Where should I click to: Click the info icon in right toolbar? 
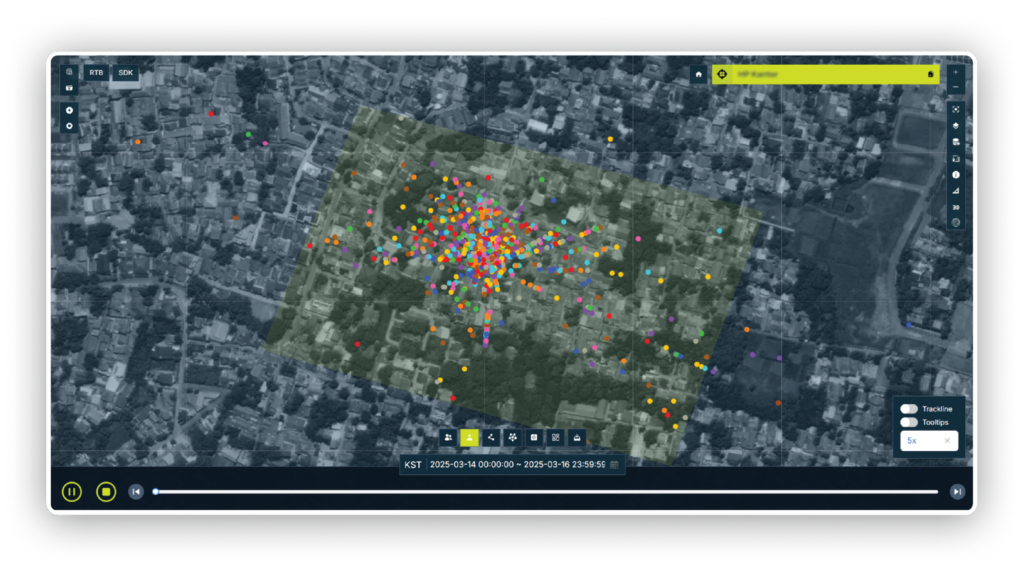coord(956,174)
